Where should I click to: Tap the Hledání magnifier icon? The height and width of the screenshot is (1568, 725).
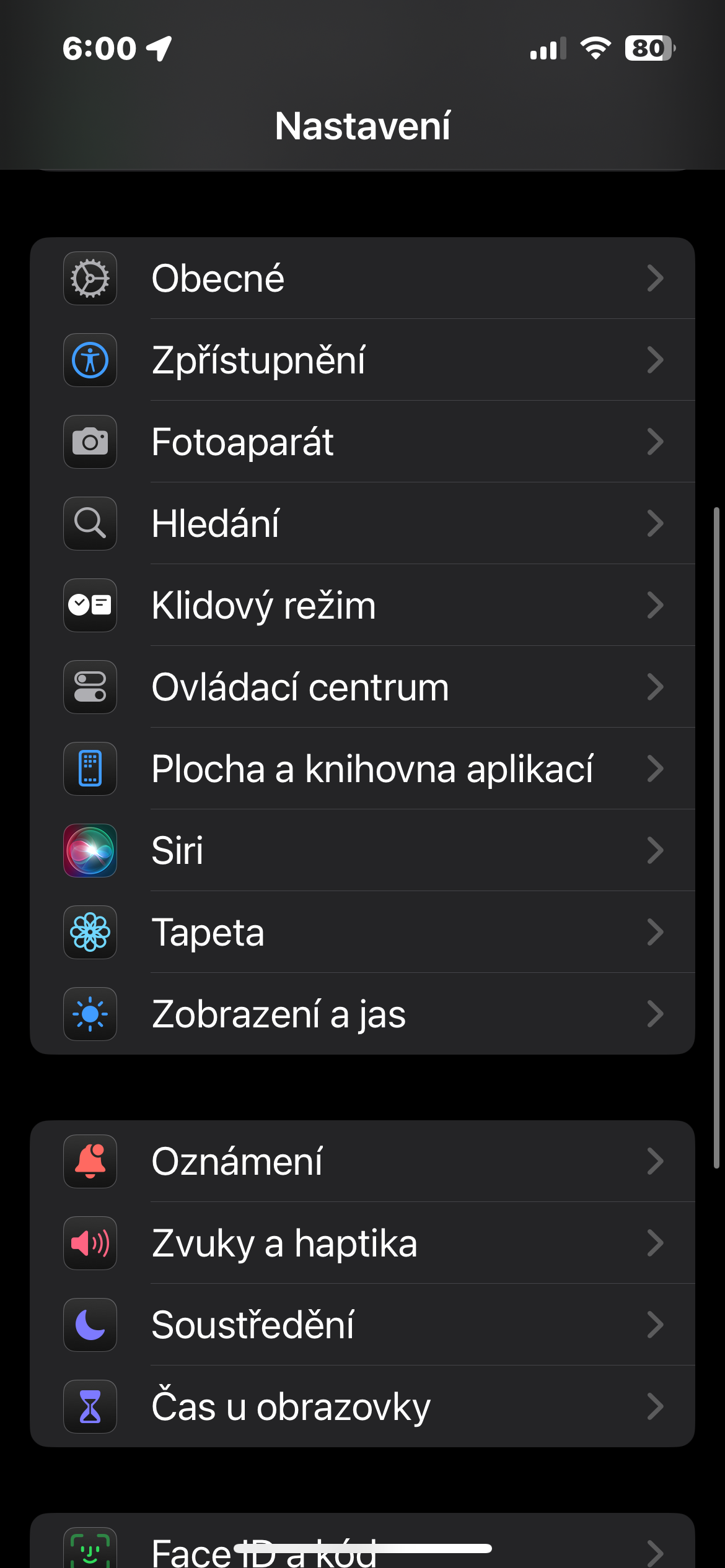pyautogui.click(x=90, y=524)
